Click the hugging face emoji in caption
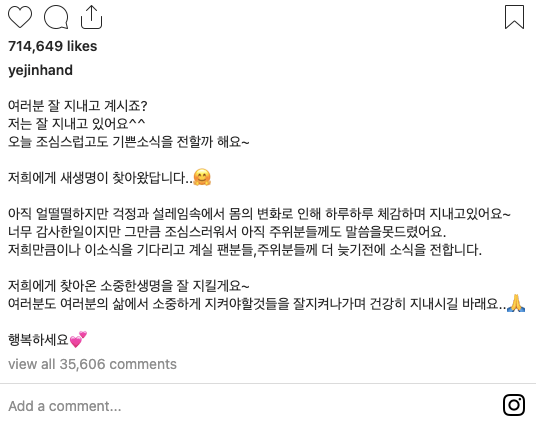This screenshot has width=536, height=423. click(202, 177)
